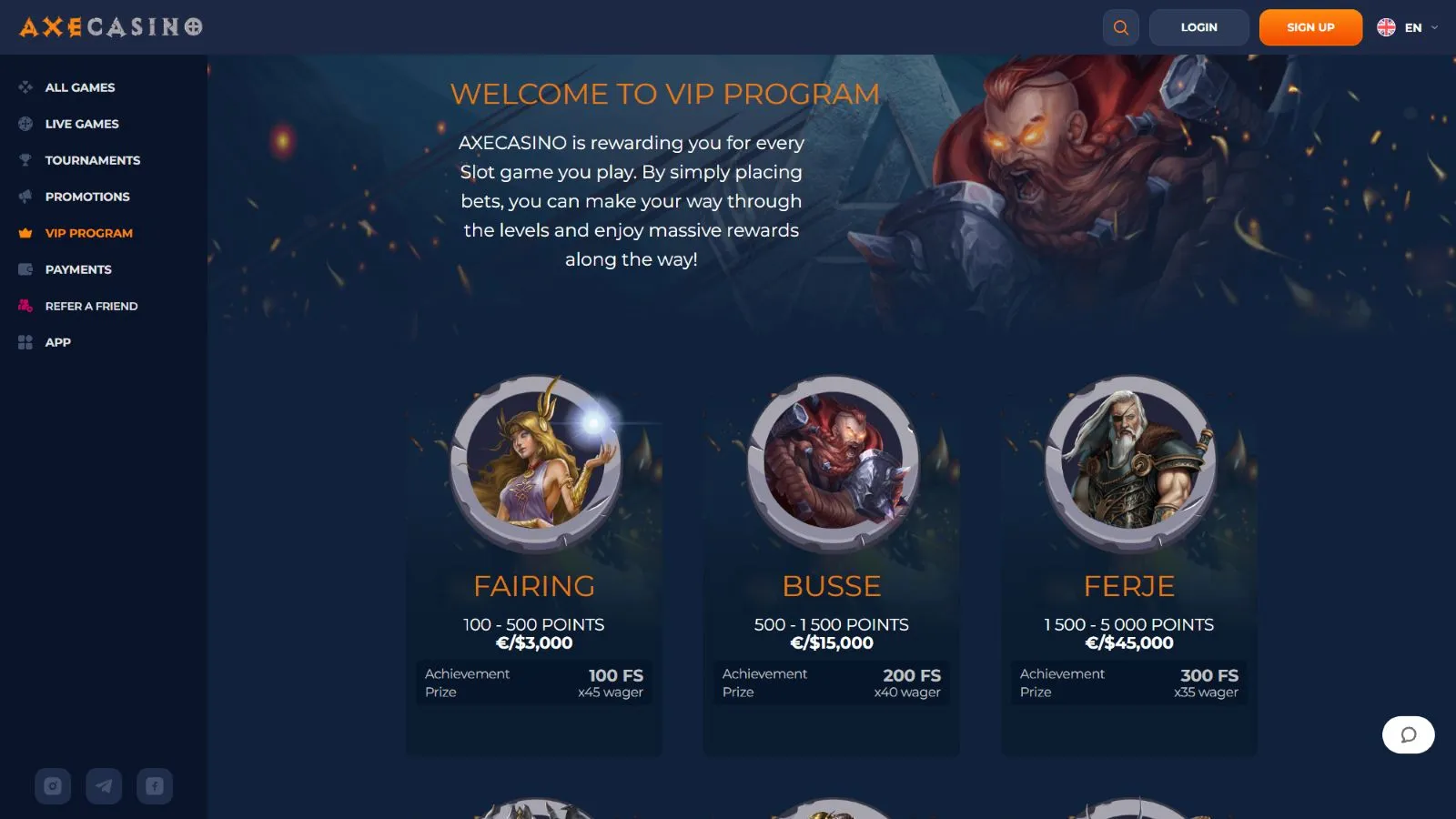
Task: Open the Facebook social icon
Action: 155,786
